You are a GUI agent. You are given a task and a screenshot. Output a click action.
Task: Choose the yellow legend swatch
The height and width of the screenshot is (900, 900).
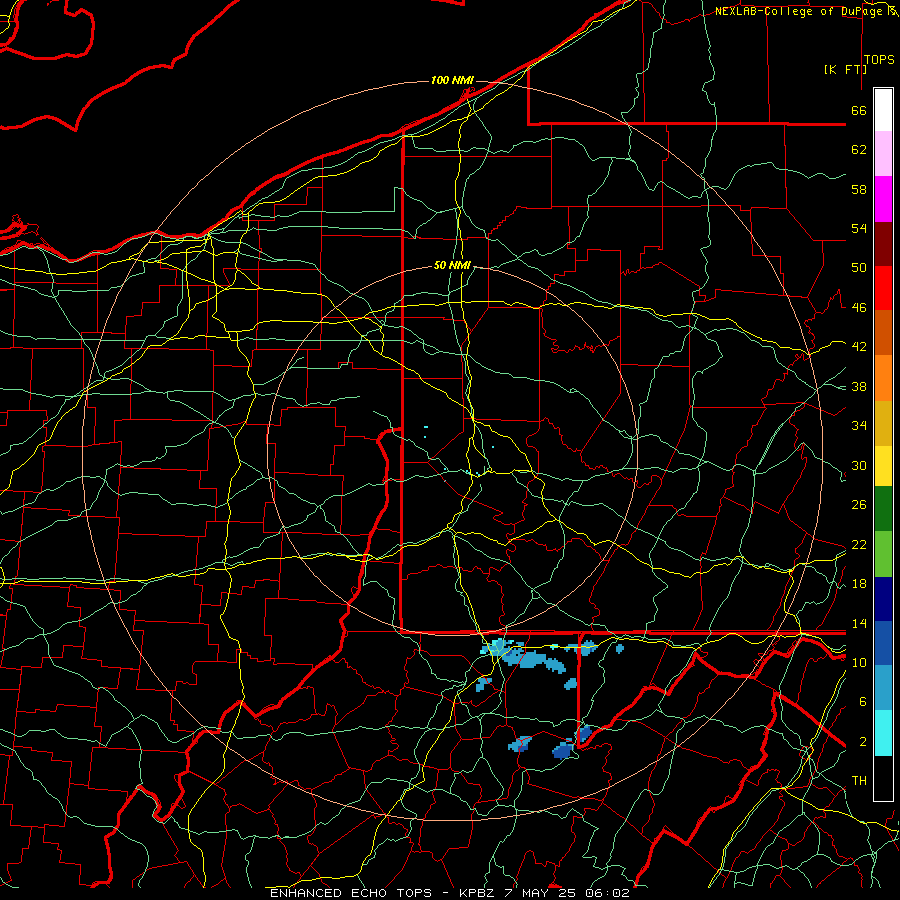(x=883, y=466)
